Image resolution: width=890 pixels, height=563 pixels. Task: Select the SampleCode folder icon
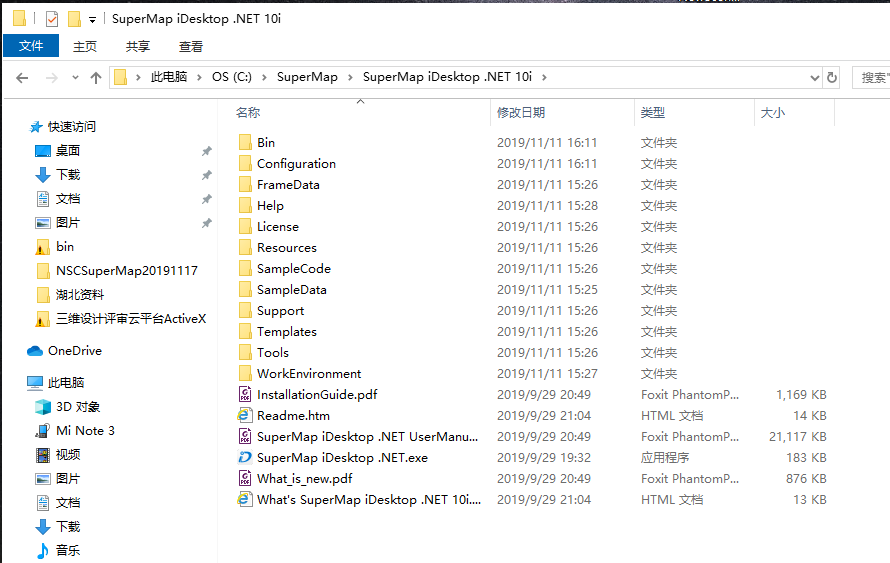tap(245, 268)
